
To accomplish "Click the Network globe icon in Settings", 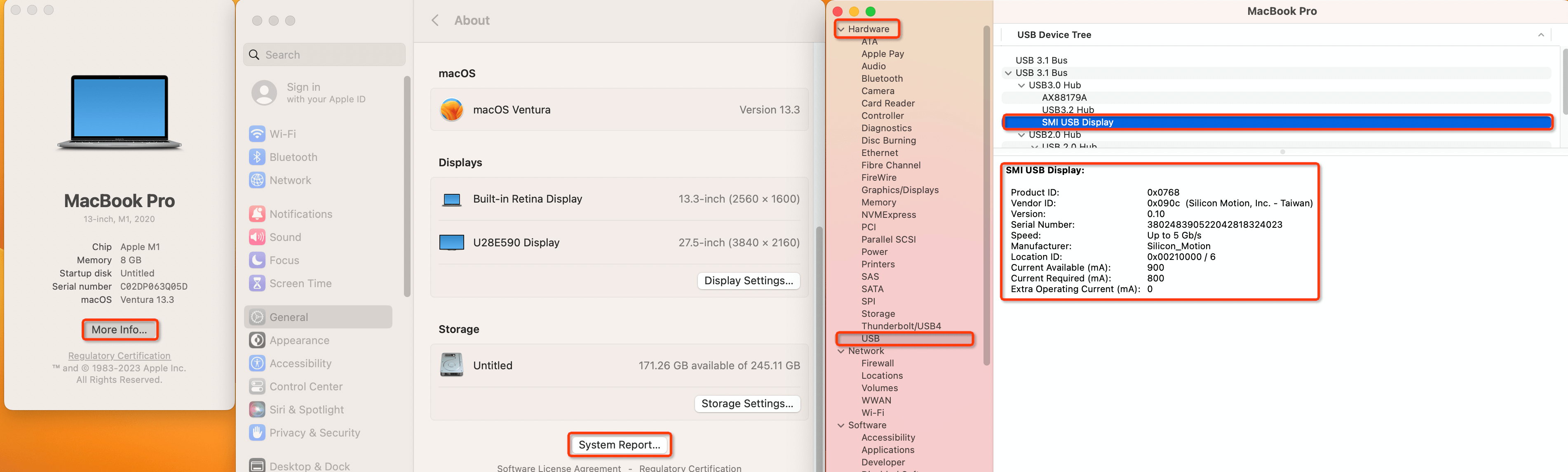I will (x=257, y=180).
